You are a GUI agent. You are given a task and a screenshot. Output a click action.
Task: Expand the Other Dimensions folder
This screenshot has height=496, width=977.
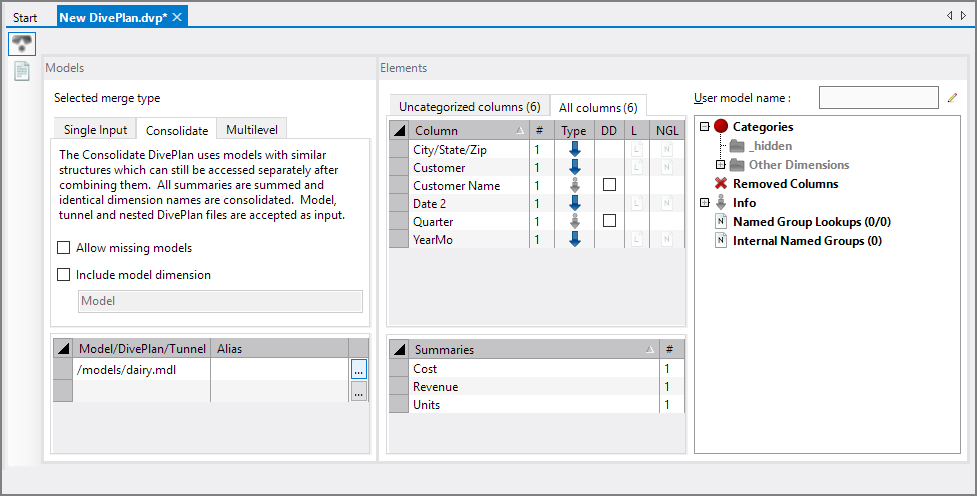pos(720,165)
